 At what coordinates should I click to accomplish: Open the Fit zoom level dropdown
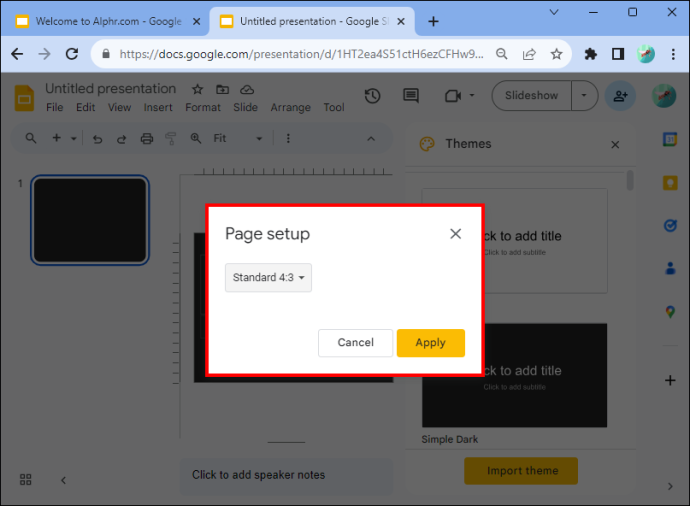[238, 139]
